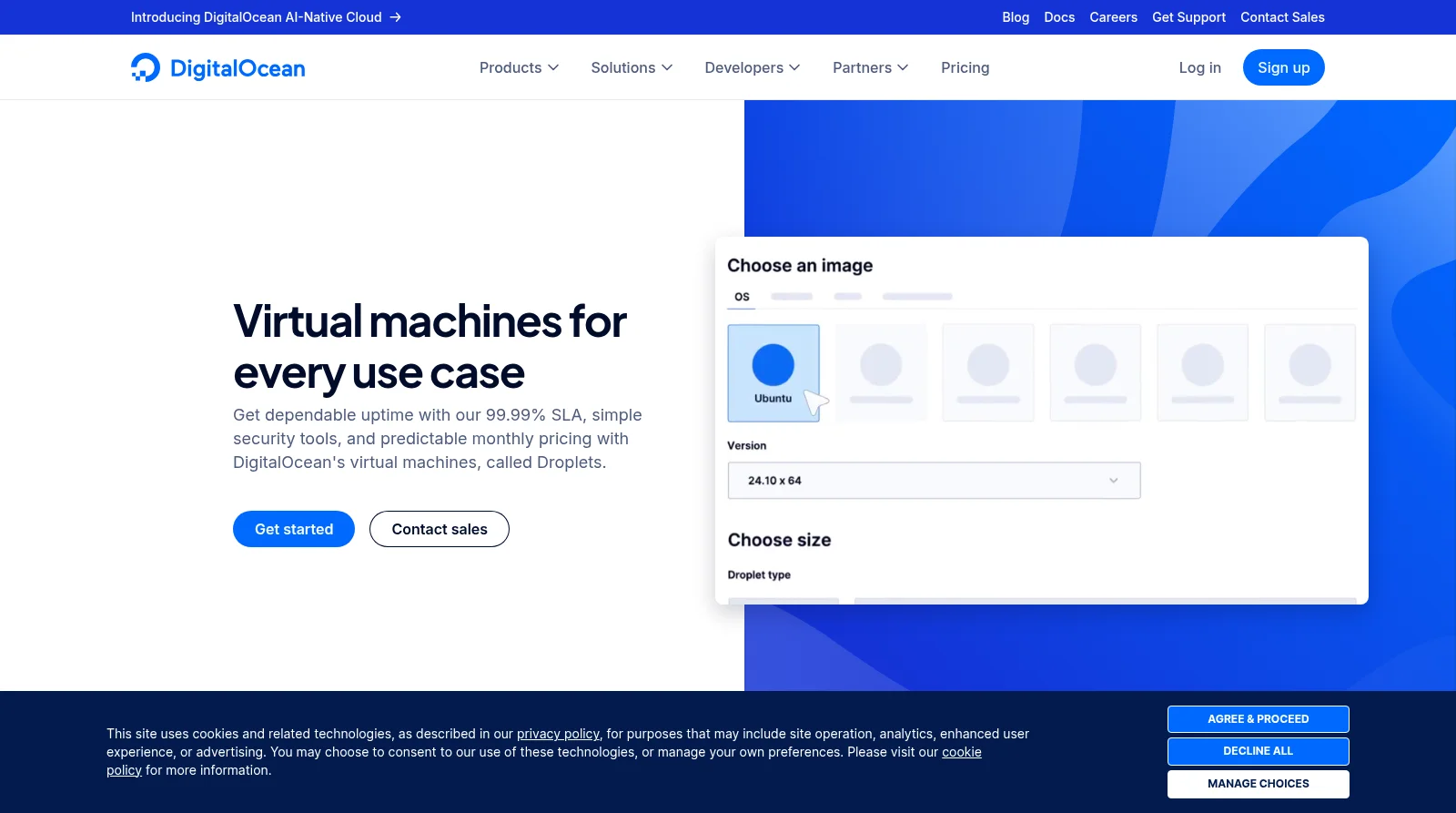Open the privacy policy link
The image size is (1456, 813).
(559, 734)
